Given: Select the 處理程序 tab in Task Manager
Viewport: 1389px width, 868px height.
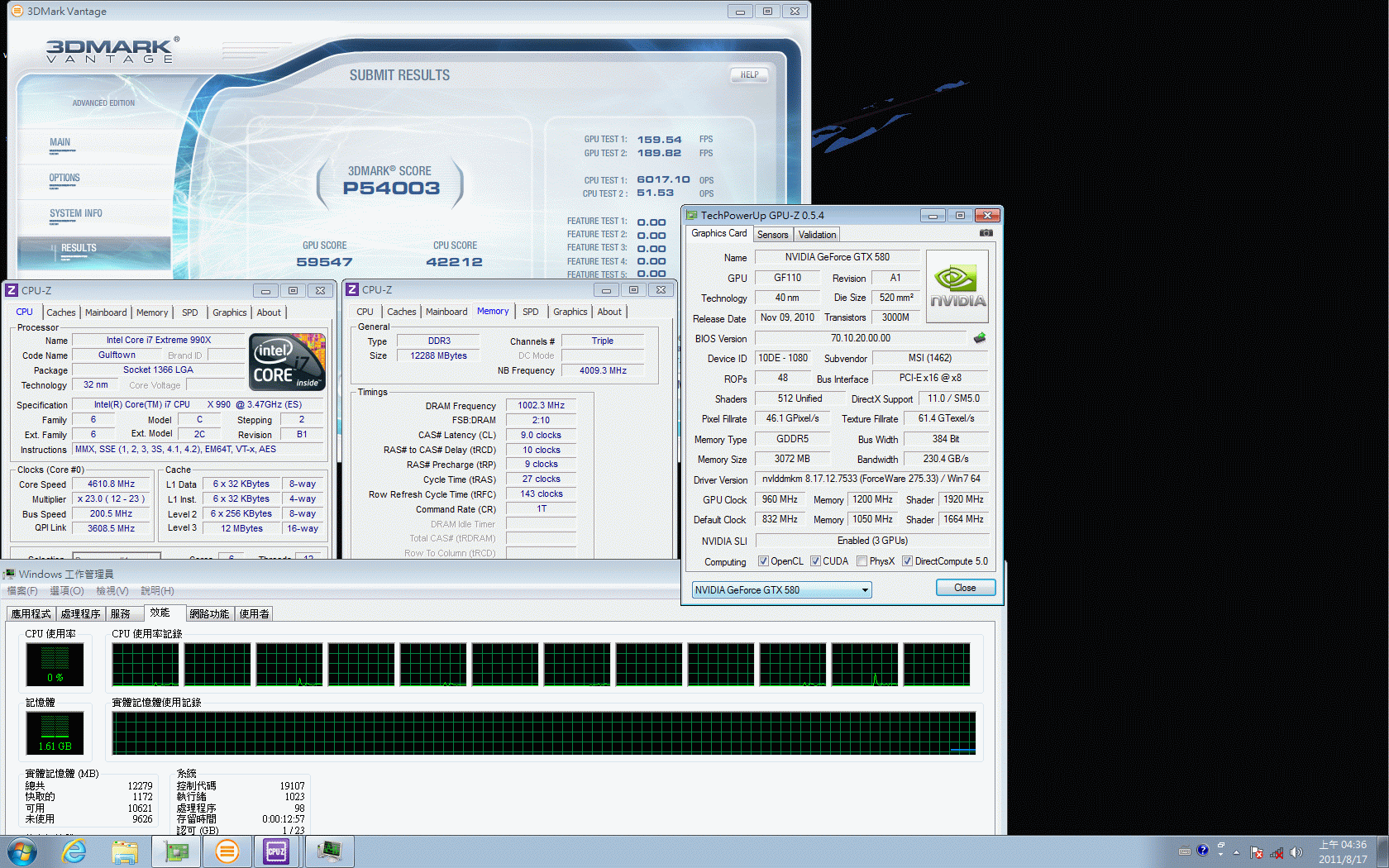Looking at the screenshot, I should (80, 614).
